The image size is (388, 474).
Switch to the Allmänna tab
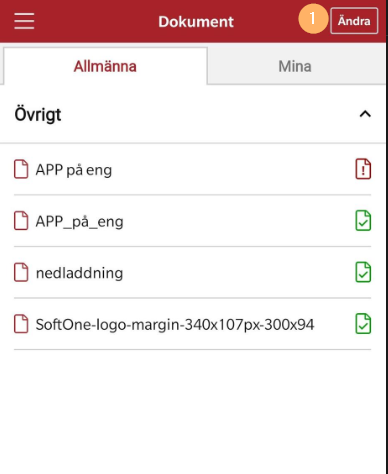[105, 66]
